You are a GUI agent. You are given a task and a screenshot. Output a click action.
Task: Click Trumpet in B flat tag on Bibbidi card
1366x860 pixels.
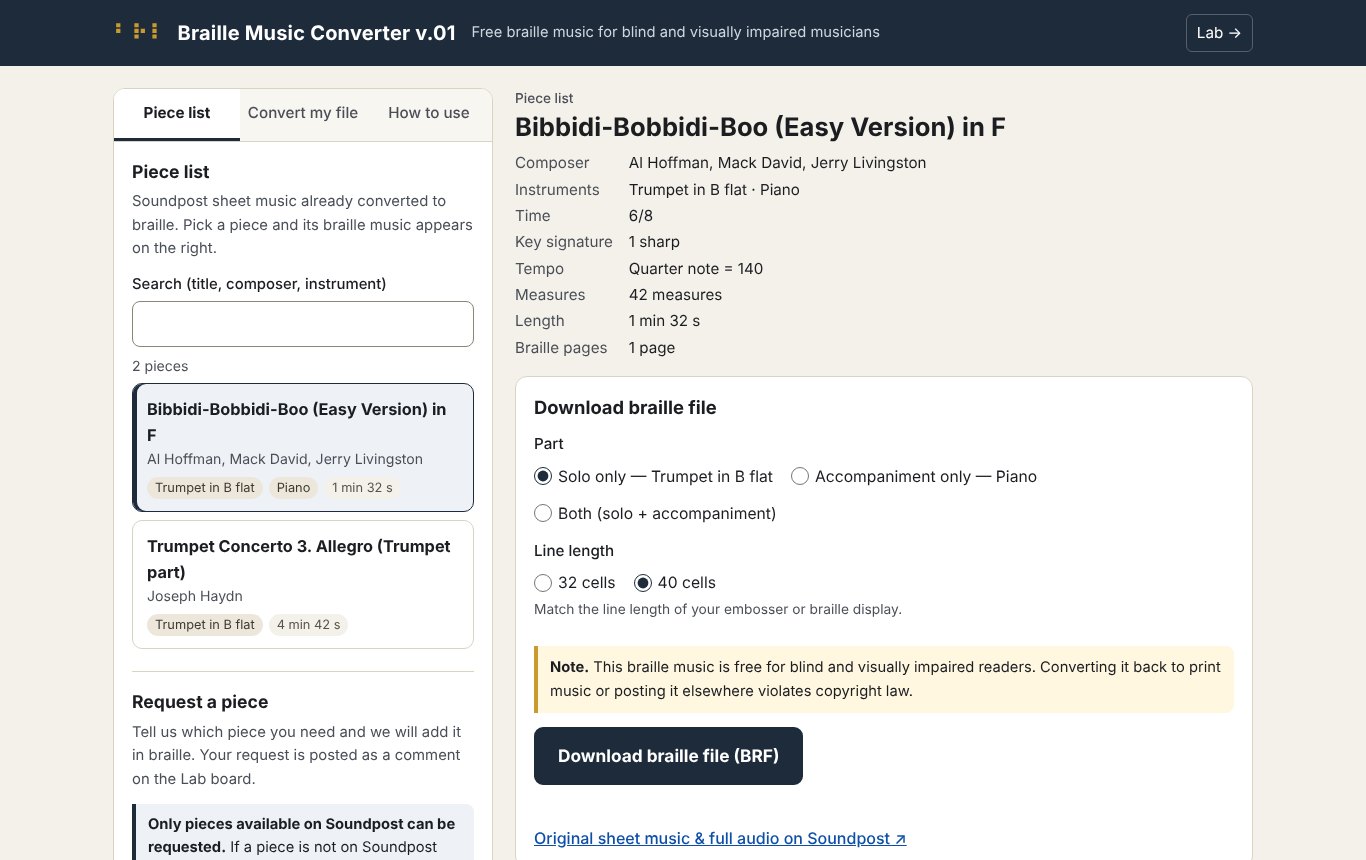tap(205, 488)
